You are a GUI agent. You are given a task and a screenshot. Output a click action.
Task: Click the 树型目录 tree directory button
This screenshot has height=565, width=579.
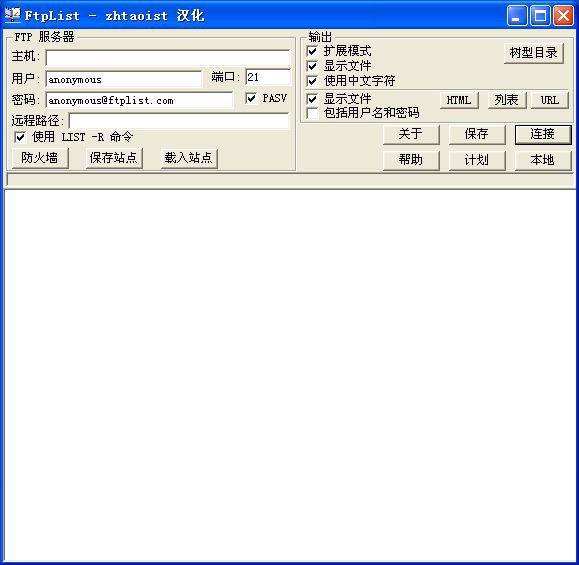(x=534, y=53)
